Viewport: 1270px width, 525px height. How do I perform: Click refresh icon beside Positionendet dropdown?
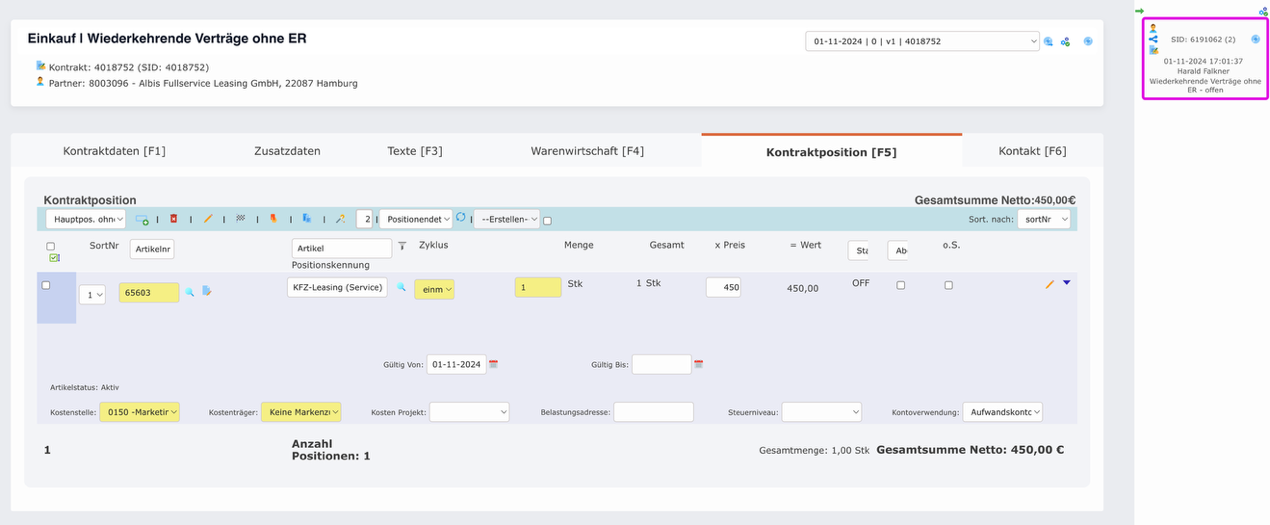[461, 217]
